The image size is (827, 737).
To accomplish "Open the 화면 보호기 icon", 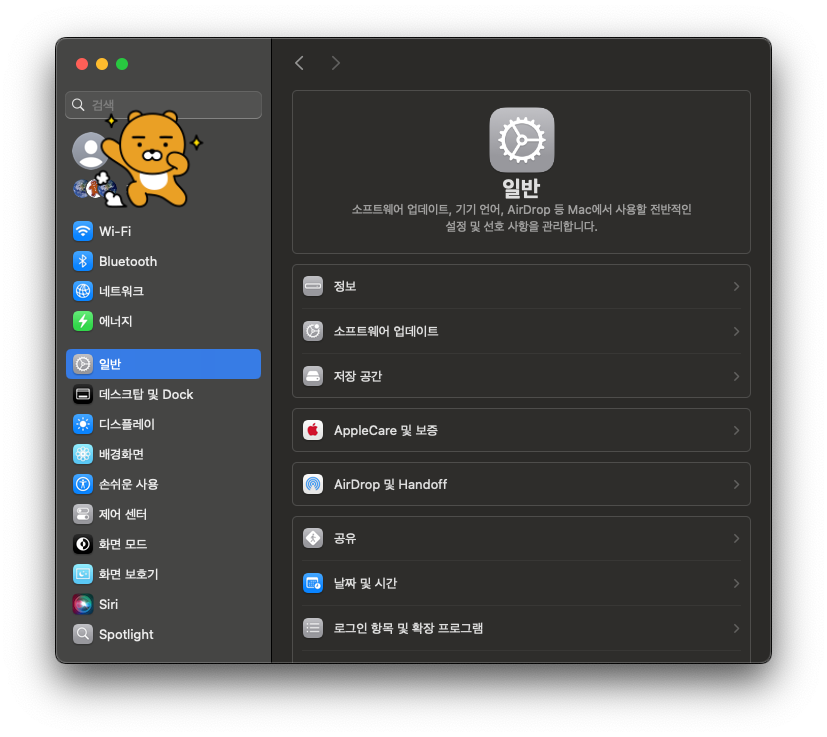I will 83,574.
